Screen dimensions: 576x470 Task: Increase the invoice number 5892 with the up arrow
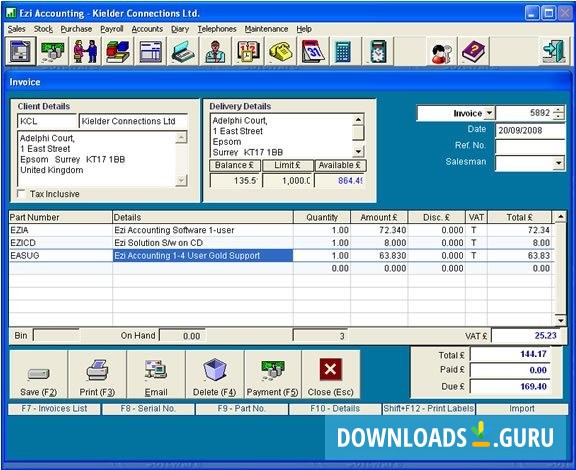pos(559,109)
